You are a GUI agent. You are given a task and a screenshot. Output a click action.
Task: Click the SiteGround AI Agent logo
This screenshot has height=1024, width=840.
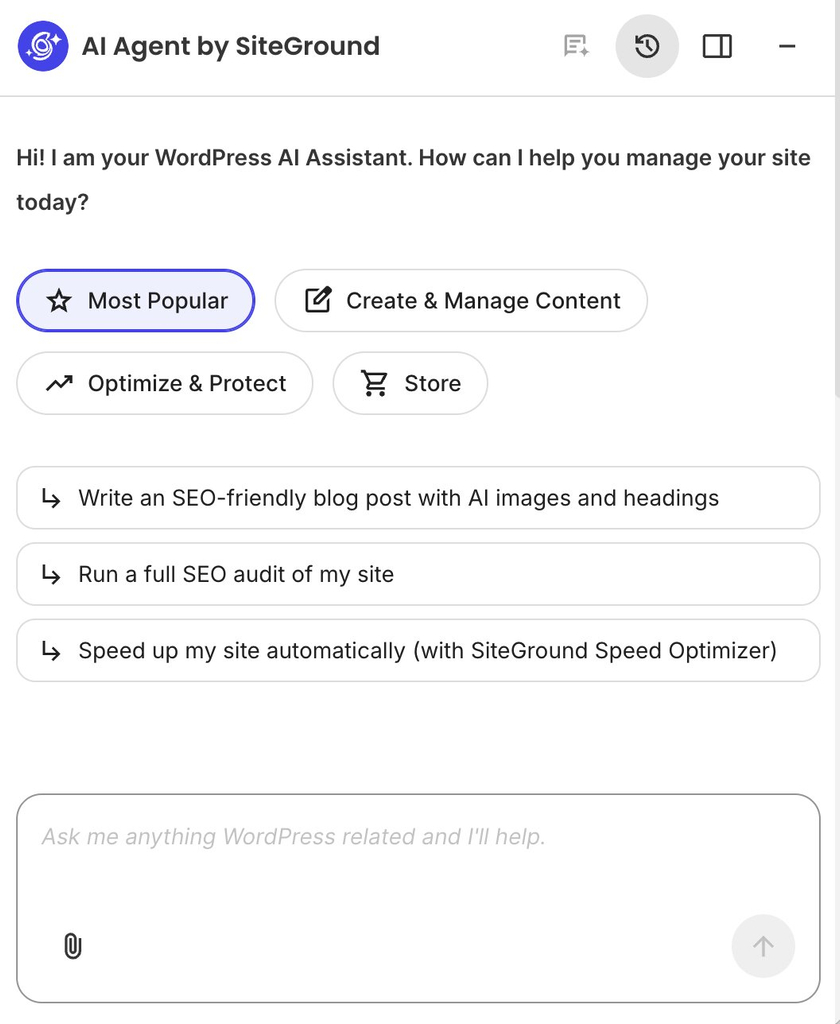point(43,46)
